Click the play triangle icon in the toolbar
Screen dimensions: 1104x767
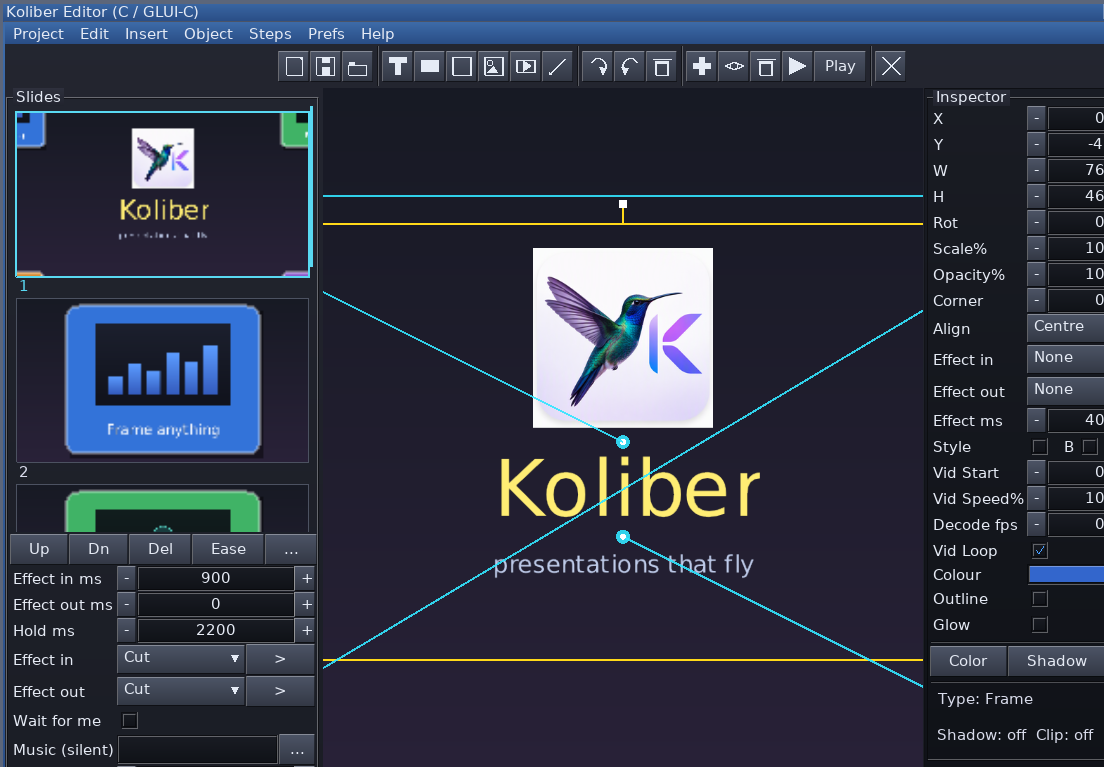pos(797,66)
